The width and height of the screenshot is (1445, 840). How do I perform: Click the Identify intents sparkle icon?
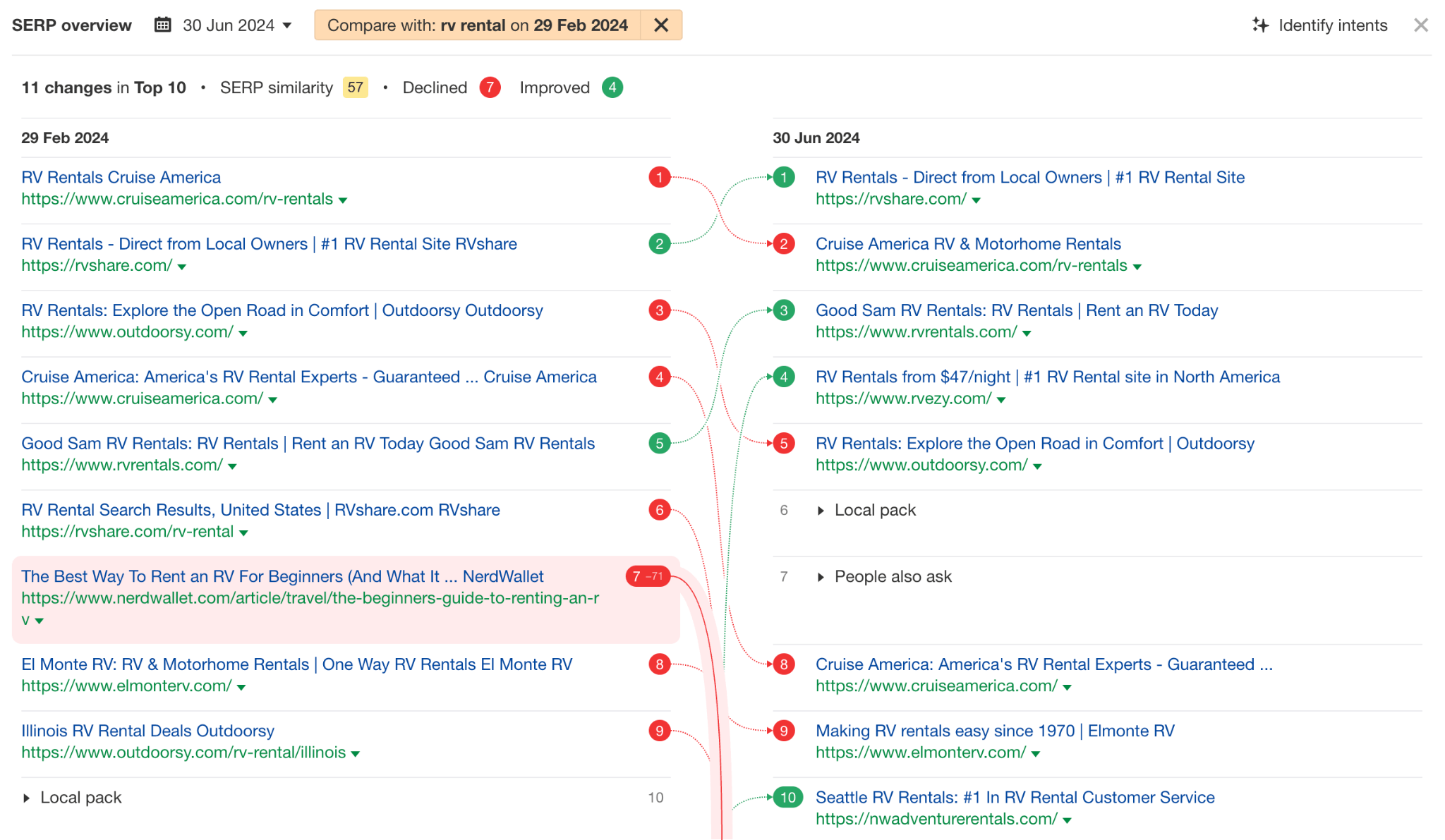click(x=1262, y=25)
